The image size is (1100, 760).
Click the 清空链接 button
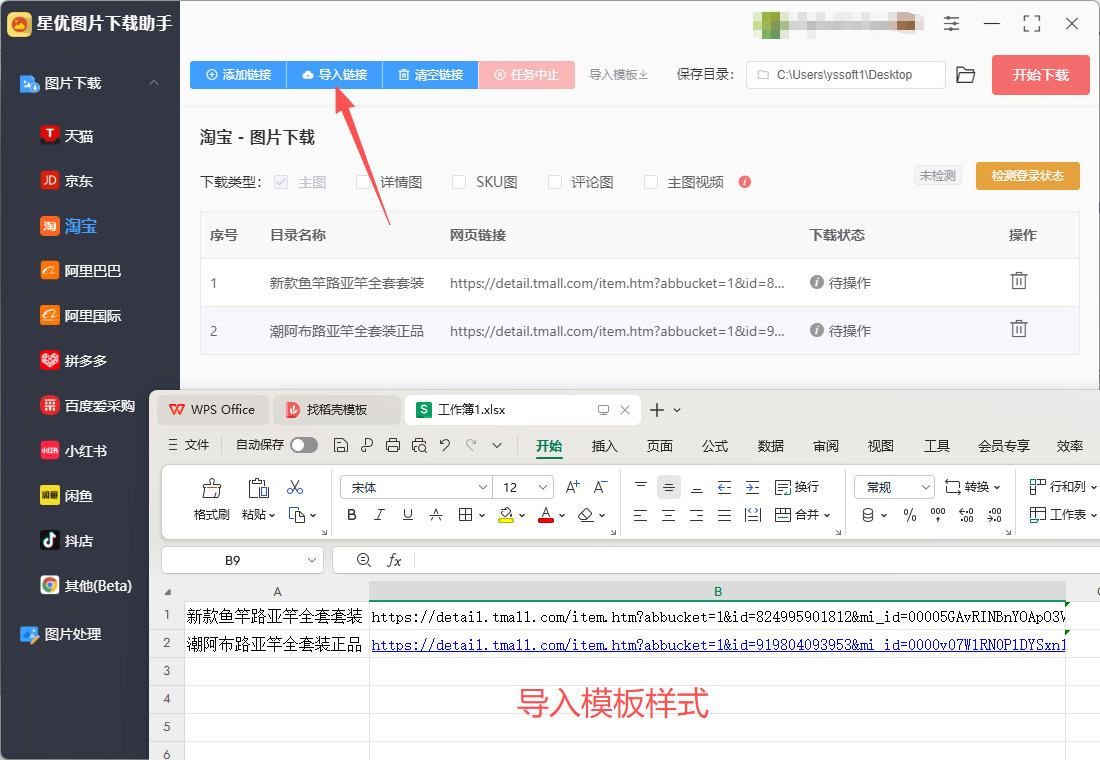[x=431, y=74]
